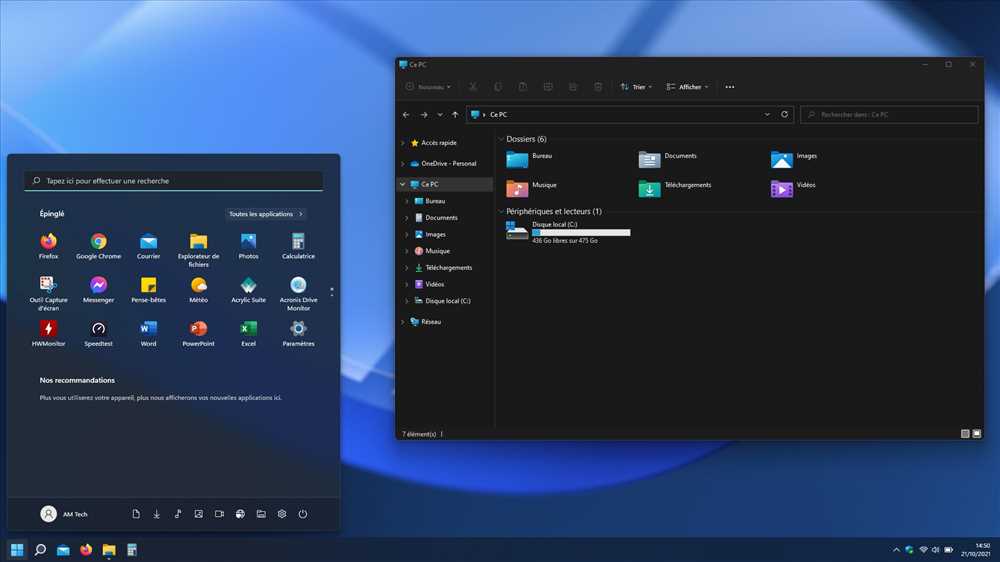
Task: Go back in File Explorer
Action: click(x=406, y=115)
